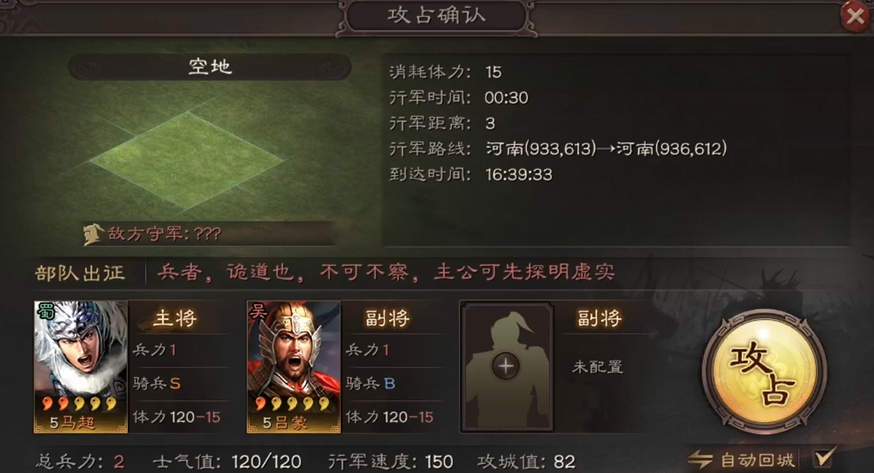Select the 马超 general portrait
The height and width of the screenshot is (473, 874).
[x=81, y=367]
